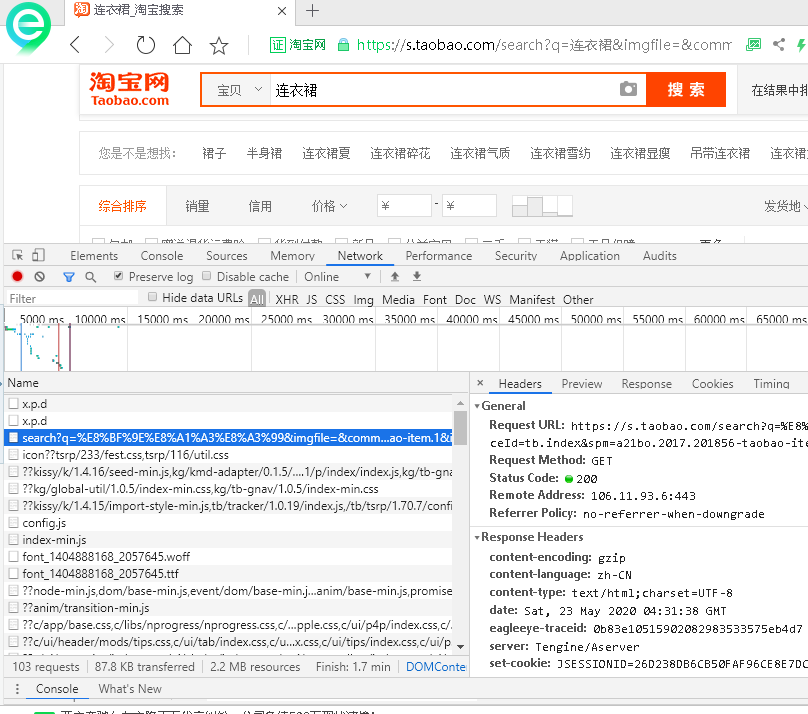The image size is (808, 714).
Task: Stop network recording with red dot
Action: point(17,277)
